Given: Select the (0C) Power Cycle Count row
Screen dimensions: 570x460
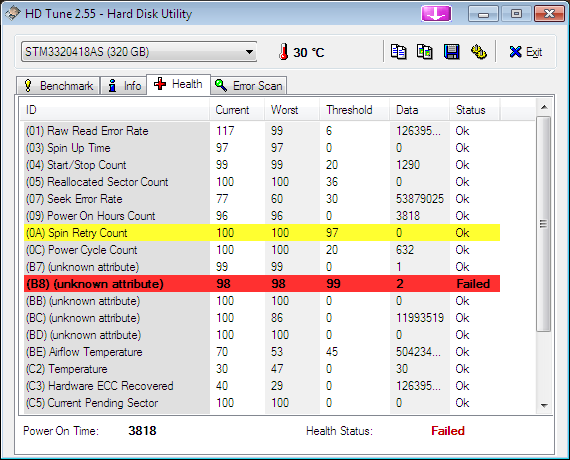Looking at the screenshot, I should (262, 250).
